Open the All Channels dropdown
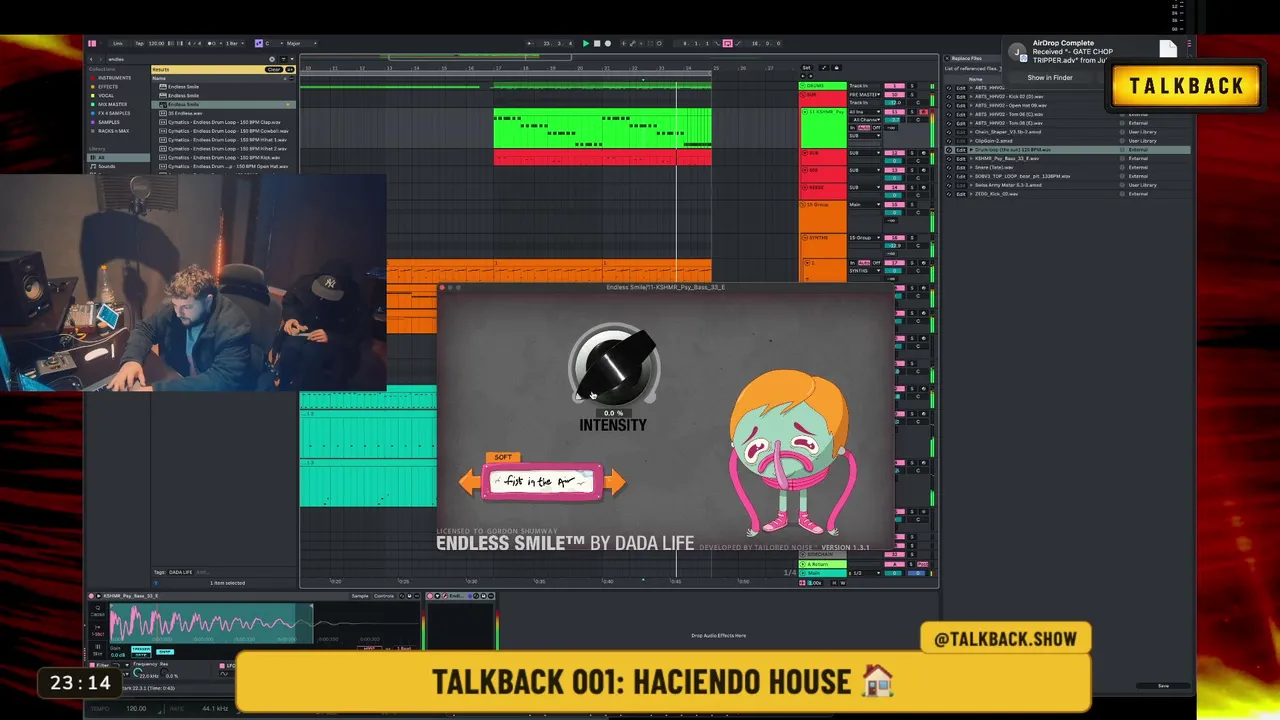Viewport: 1280px width, 720px height. click(864, 119)
